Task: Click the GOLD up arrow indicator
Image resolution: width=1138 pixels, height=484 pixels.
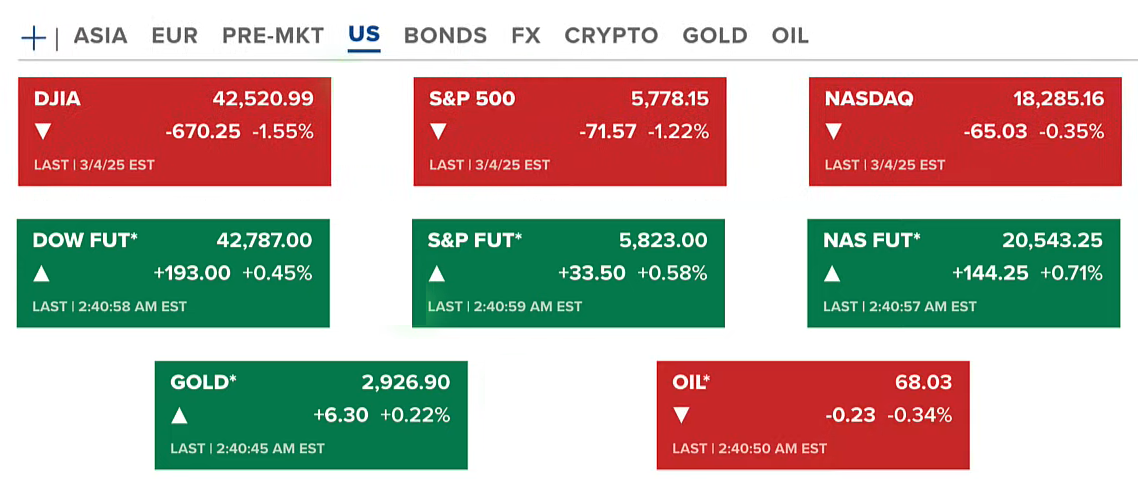Action: point(179,415)
